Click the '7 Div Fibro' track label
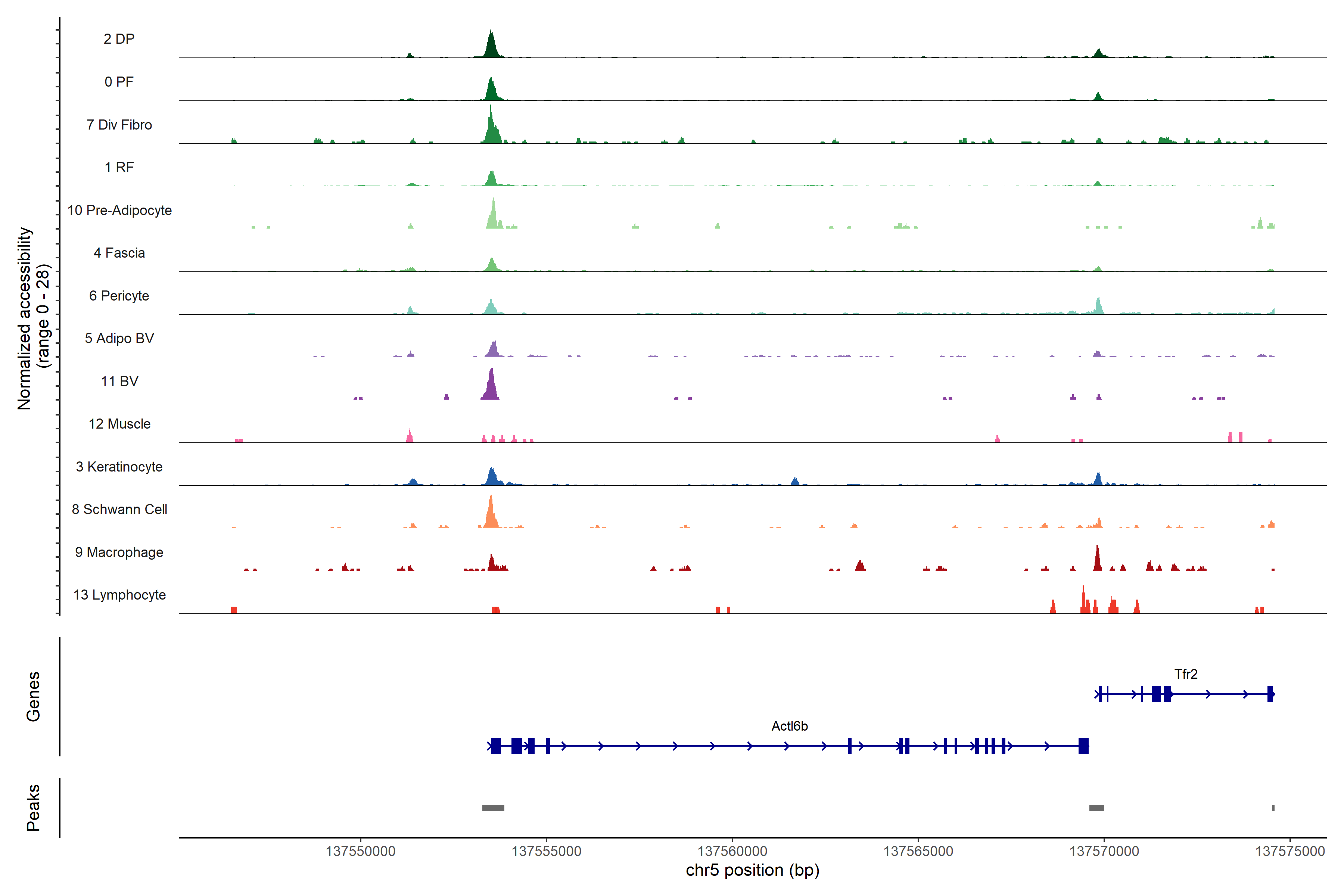This screenshot has height=896, width=1344. coord(119,125)
